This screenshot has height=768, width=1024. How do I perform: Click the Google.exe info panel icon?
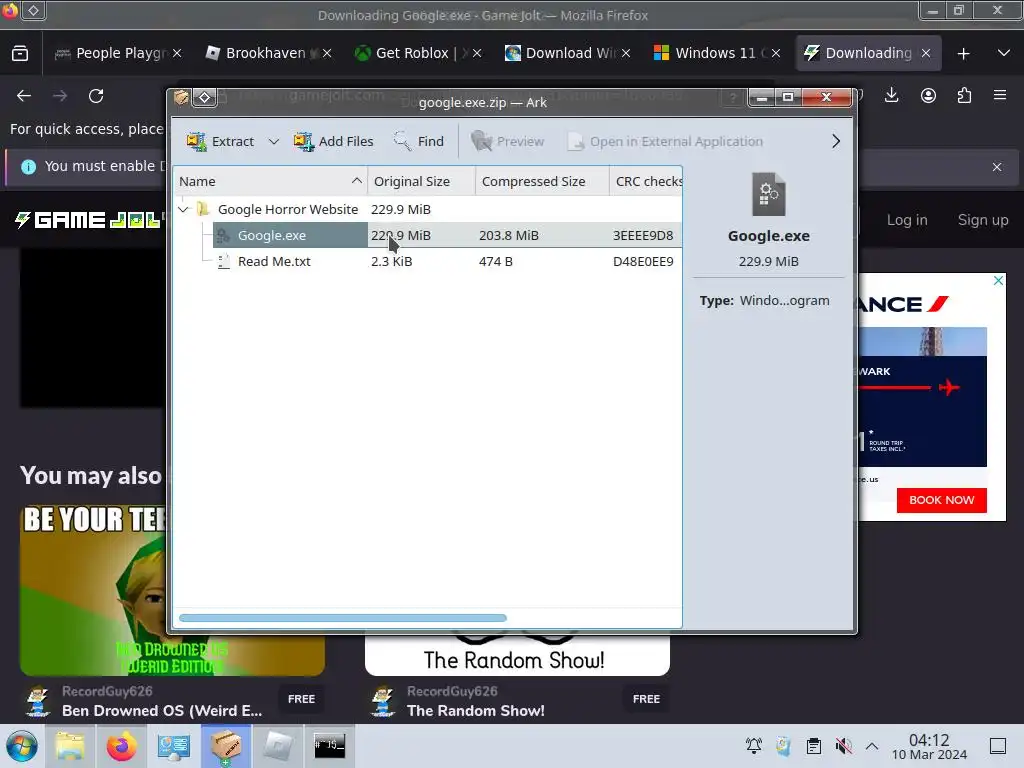click(x=769, y=194)
